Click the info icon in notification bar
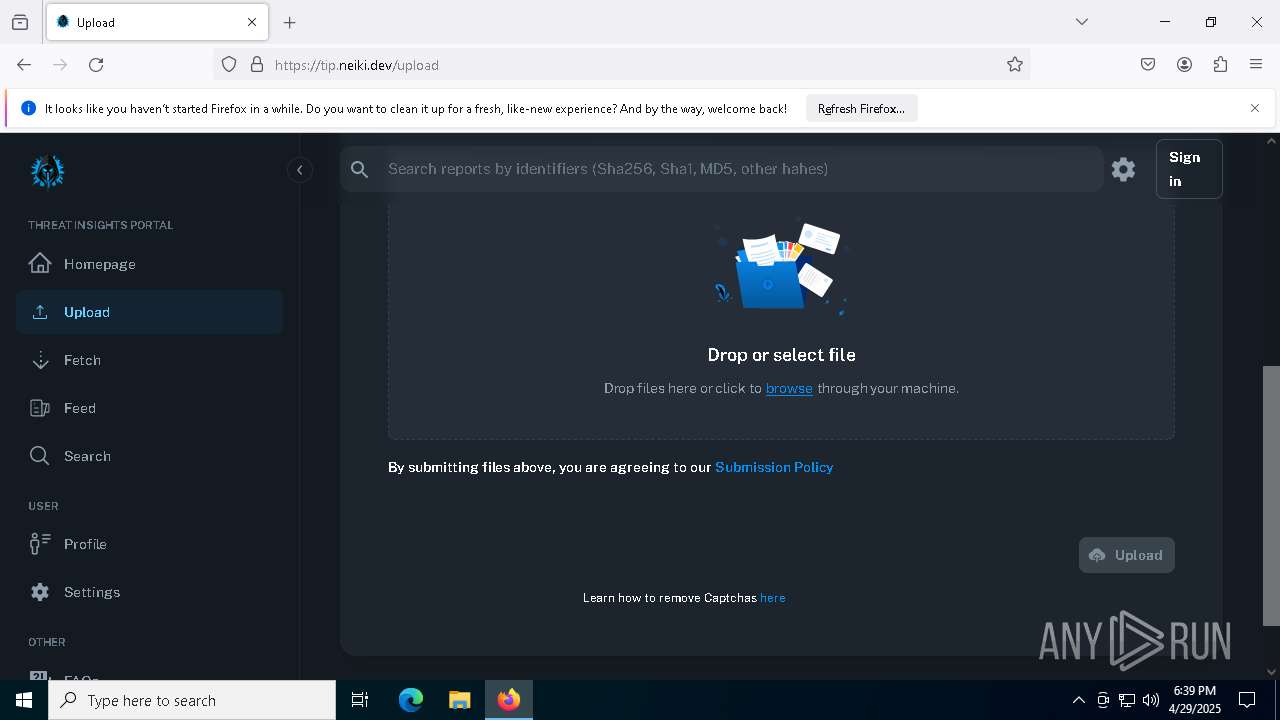 [x=28, y=108]
